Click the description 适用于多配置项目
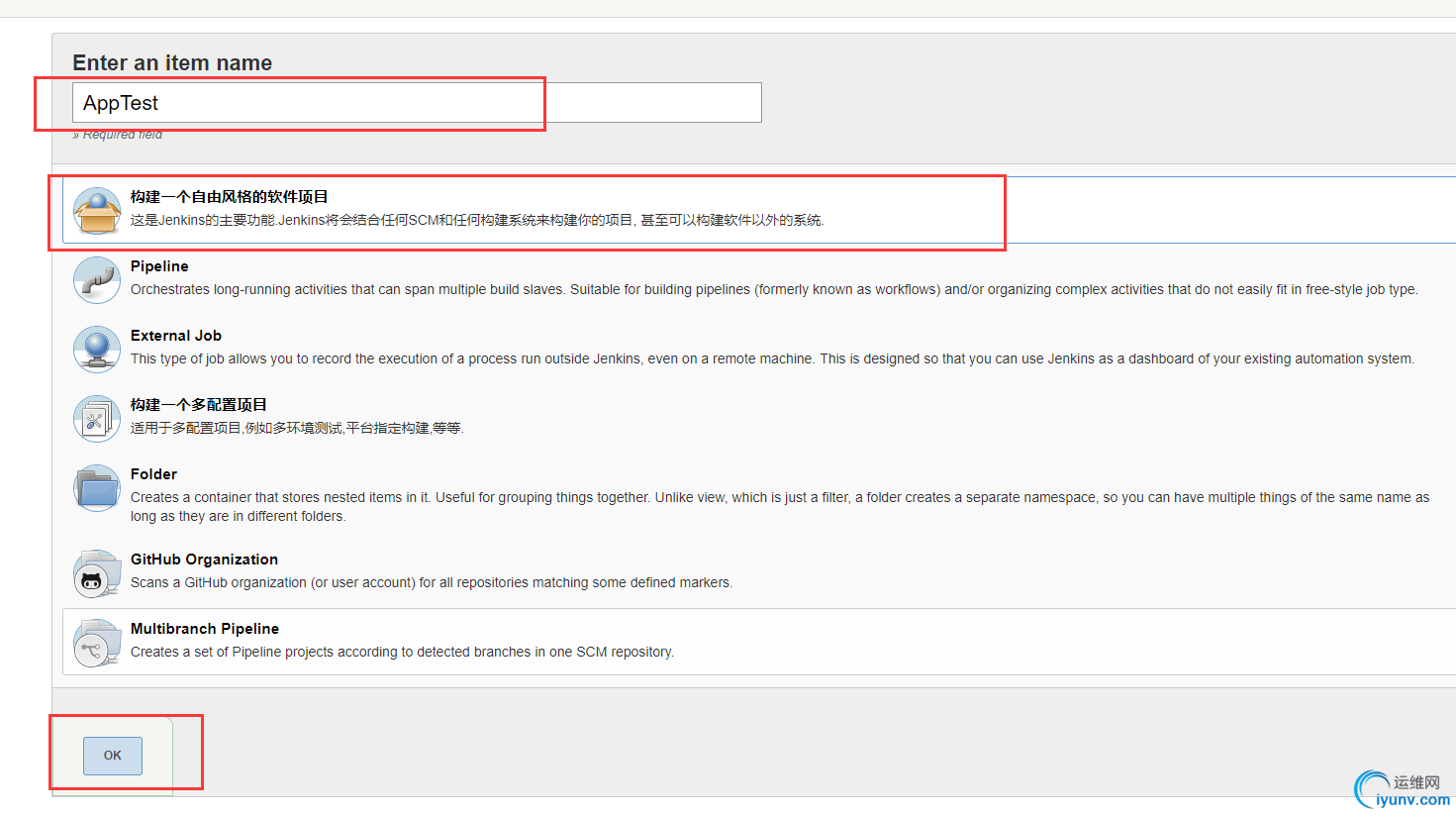Viewport: 1456px width, 816px height. (x=297, y=428)
